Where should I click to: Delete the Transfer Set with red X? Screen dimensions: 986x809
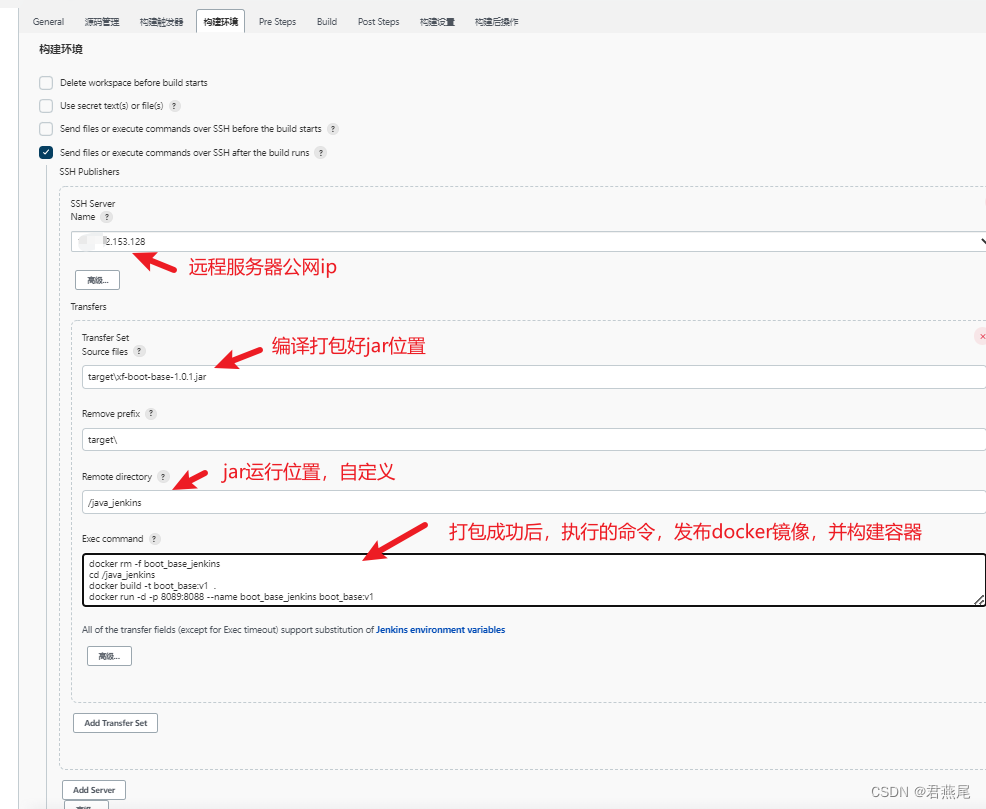981,336
